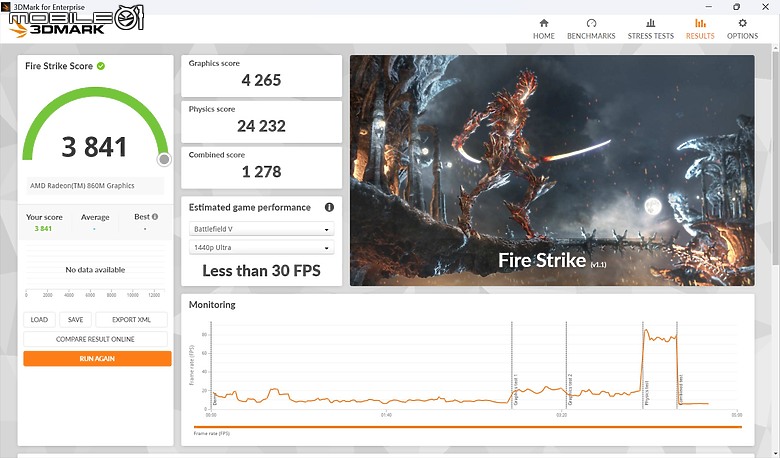This screenshot has height=458, width=780.
Task: Click the No data available text
Action: tap(95, 270)
